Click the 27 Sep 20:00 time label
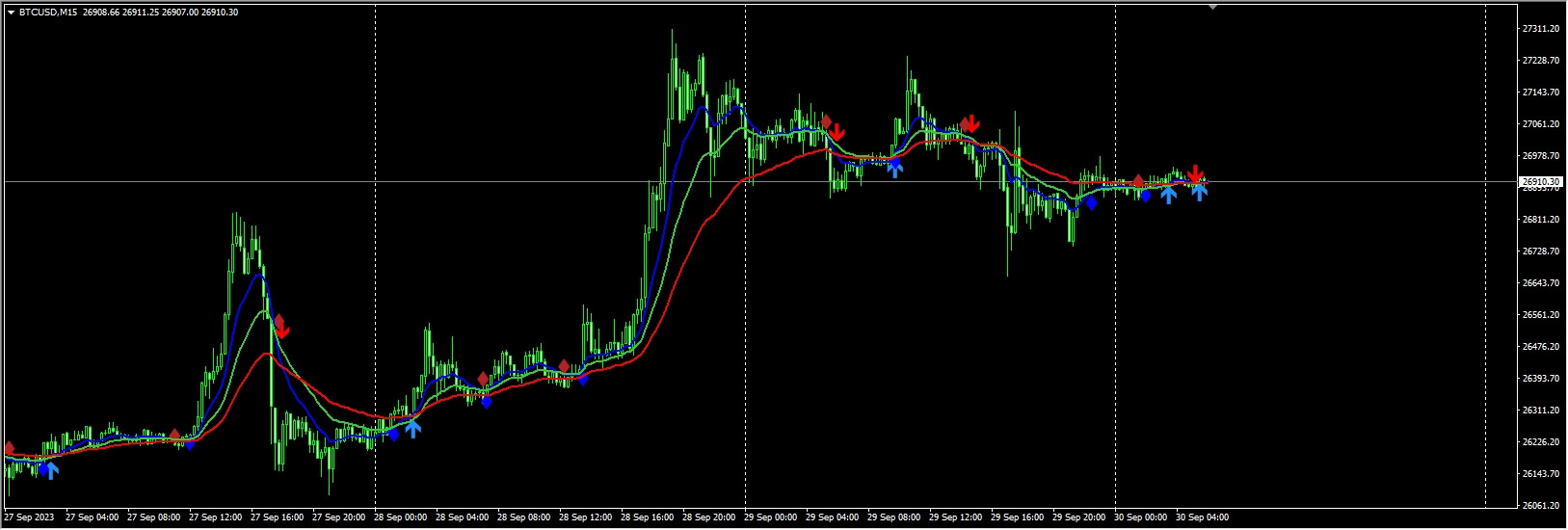Image resolution: width=1568 pixels, height=530 pixels. pyautogui.click(x=338, y=517)
